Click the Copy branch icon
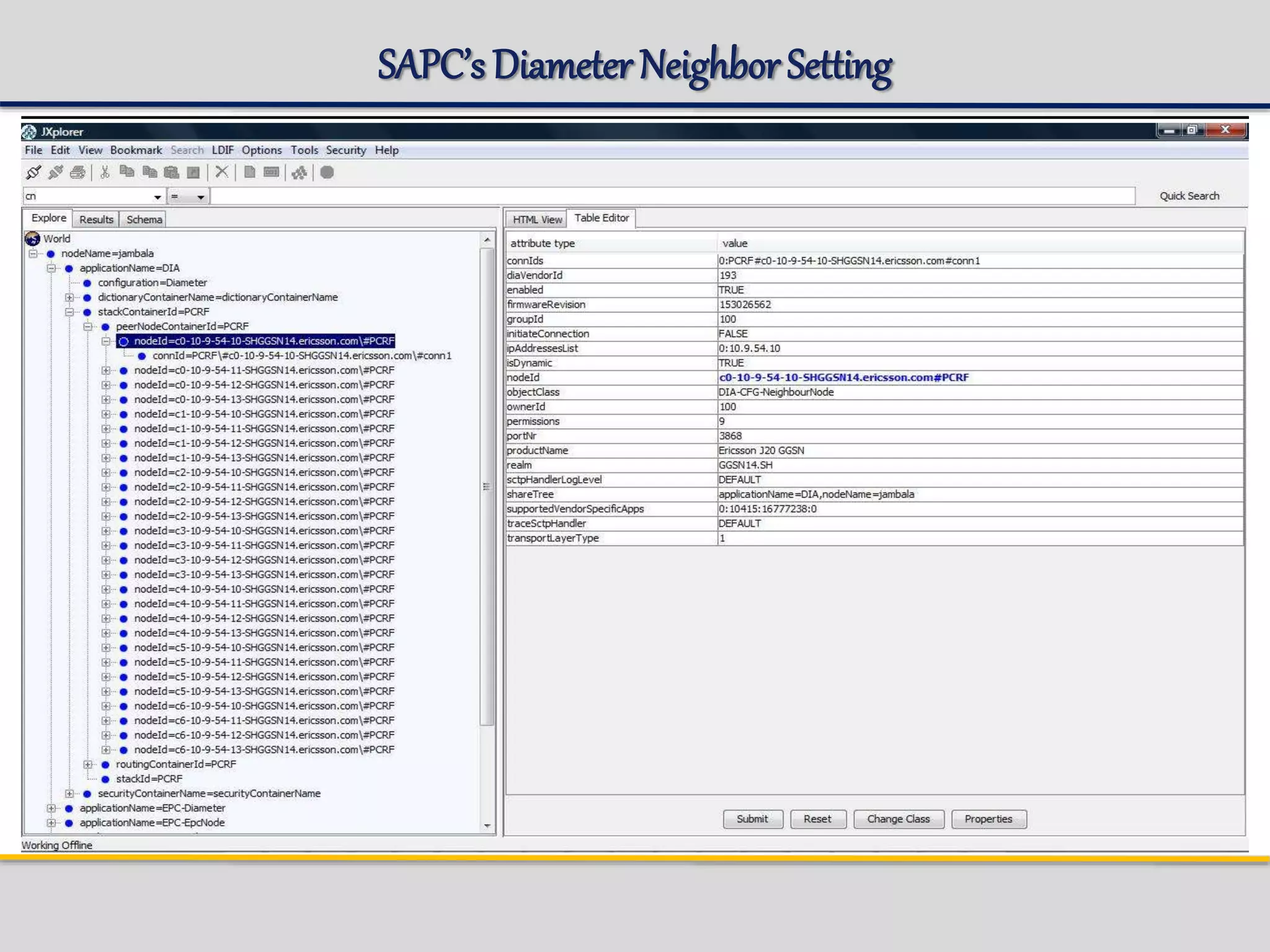Screen dimensions: 1270x952 (x=127, y=172)
